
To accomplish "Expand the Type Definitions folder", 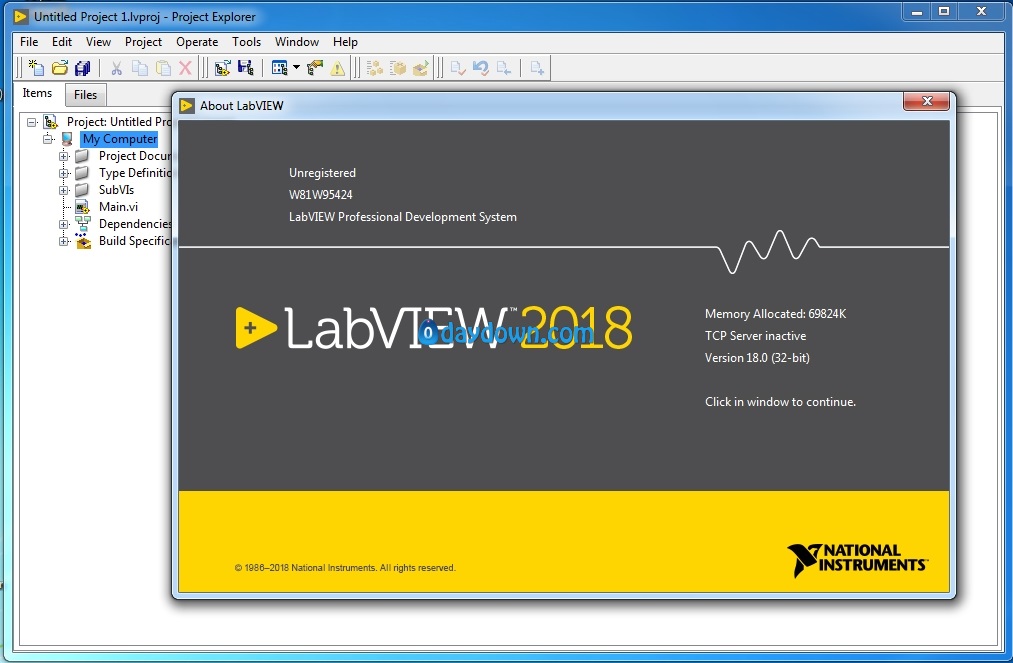I will [64, 173].
